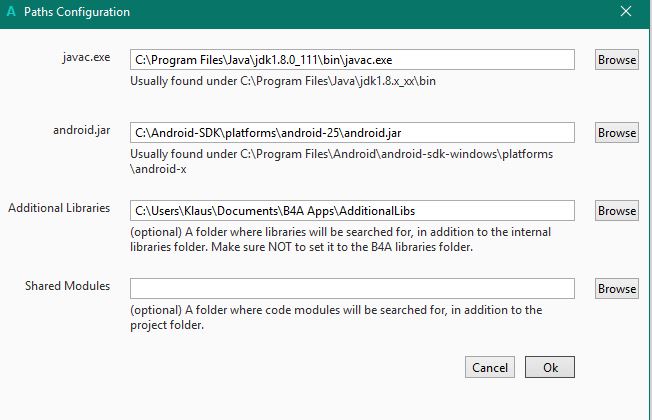
Task: Browse for a Shared Modules folder
Action: click(x=616, y=288)
